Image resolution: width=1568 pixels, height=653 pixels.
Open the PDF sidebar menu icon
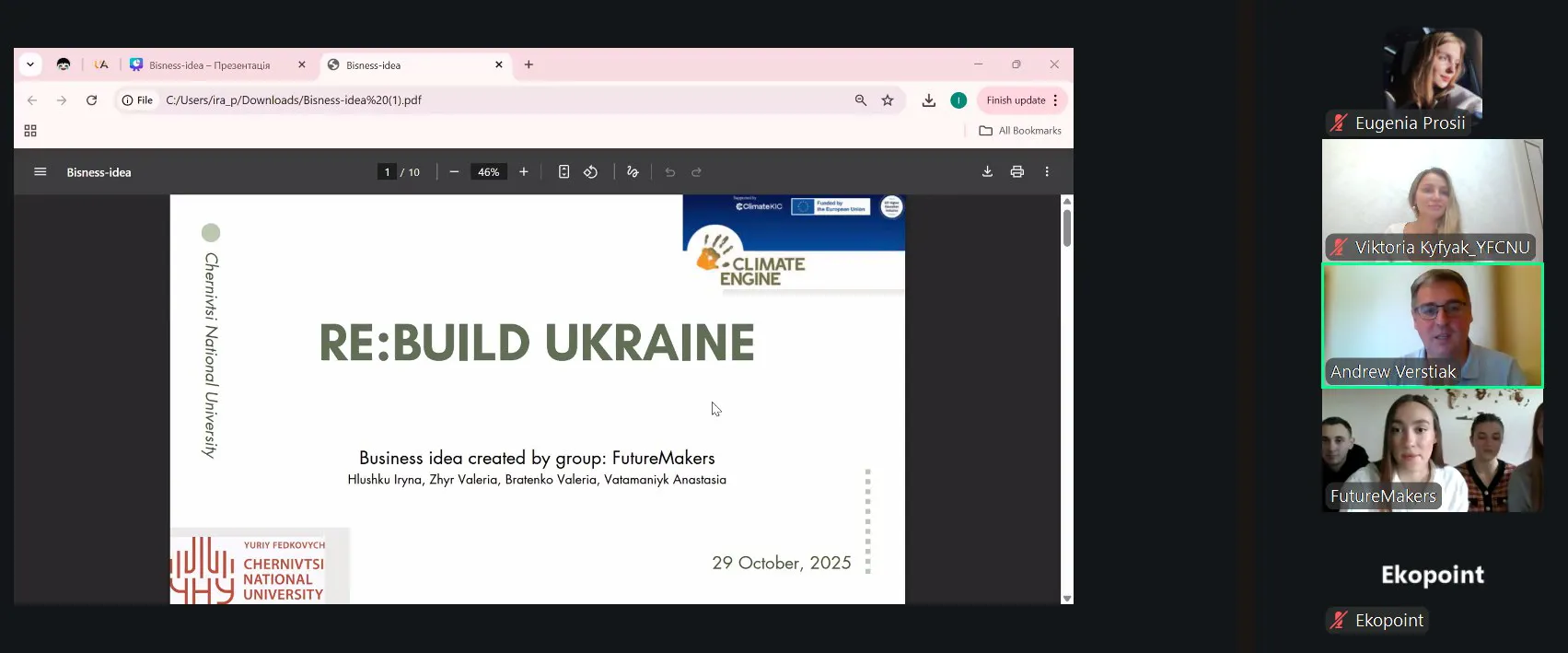click(x=41, y=172)
